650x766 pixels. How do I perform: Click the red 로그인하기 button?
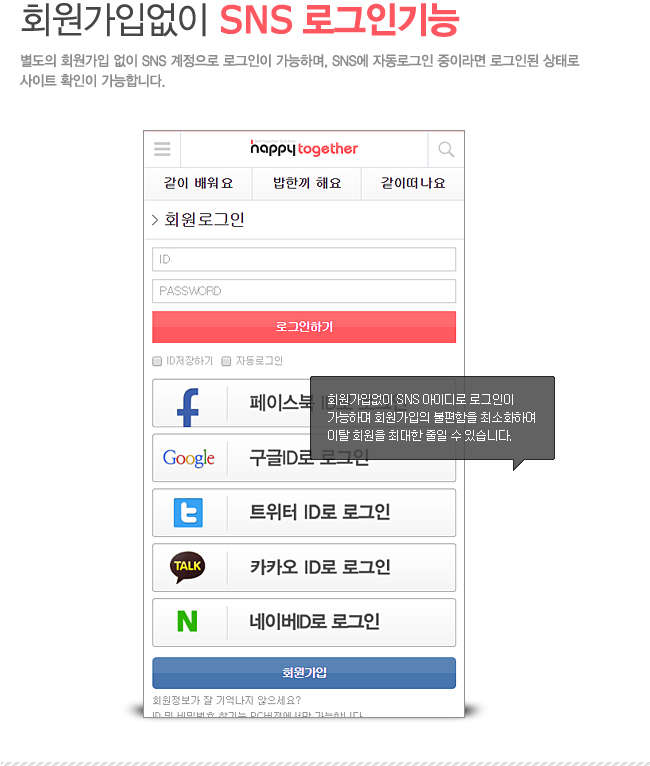[x=304, y=327]
